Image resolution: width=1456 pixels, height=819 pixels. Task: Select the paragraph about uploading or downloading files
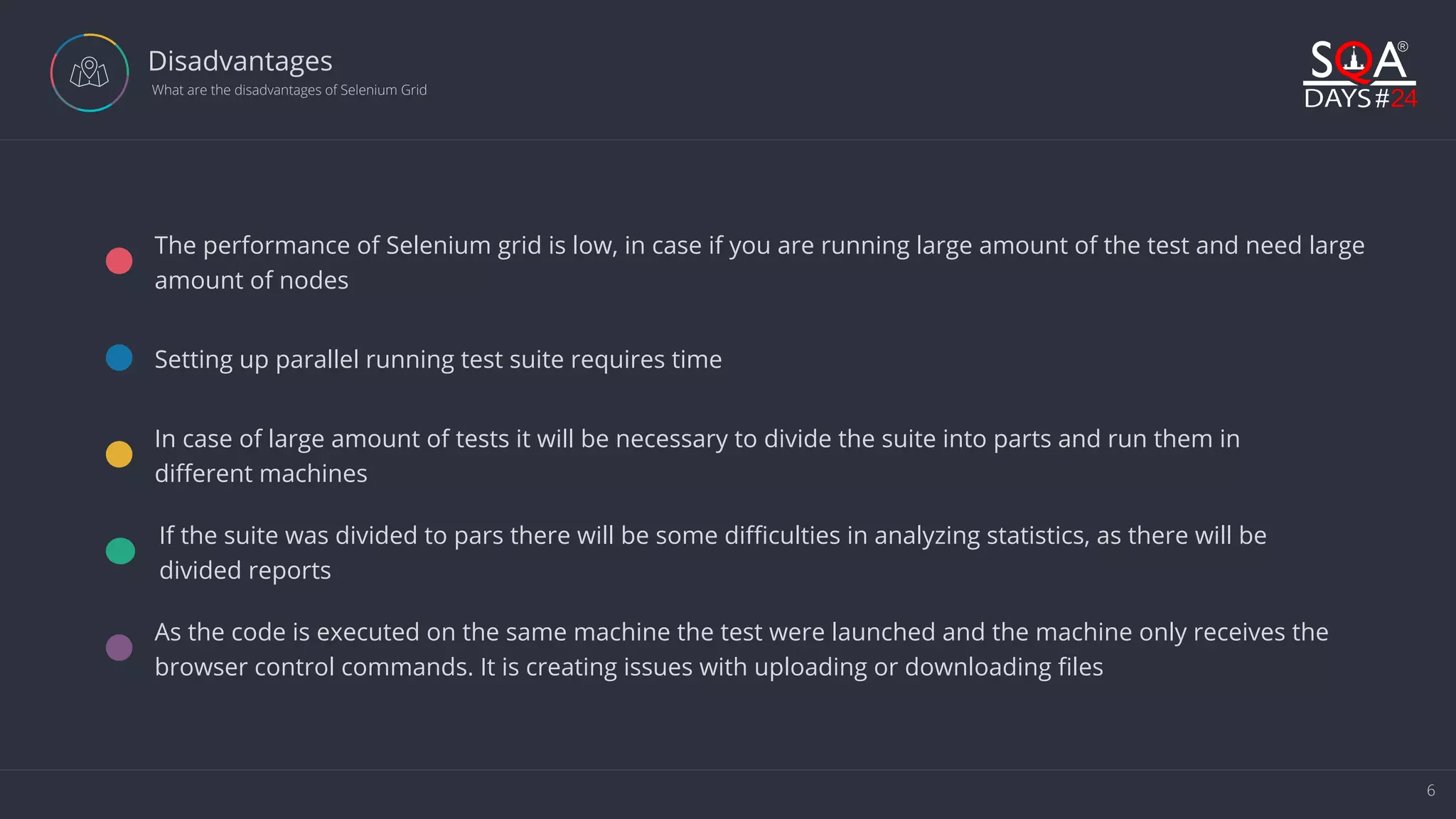pyautogui.click(x=741, y=649)
